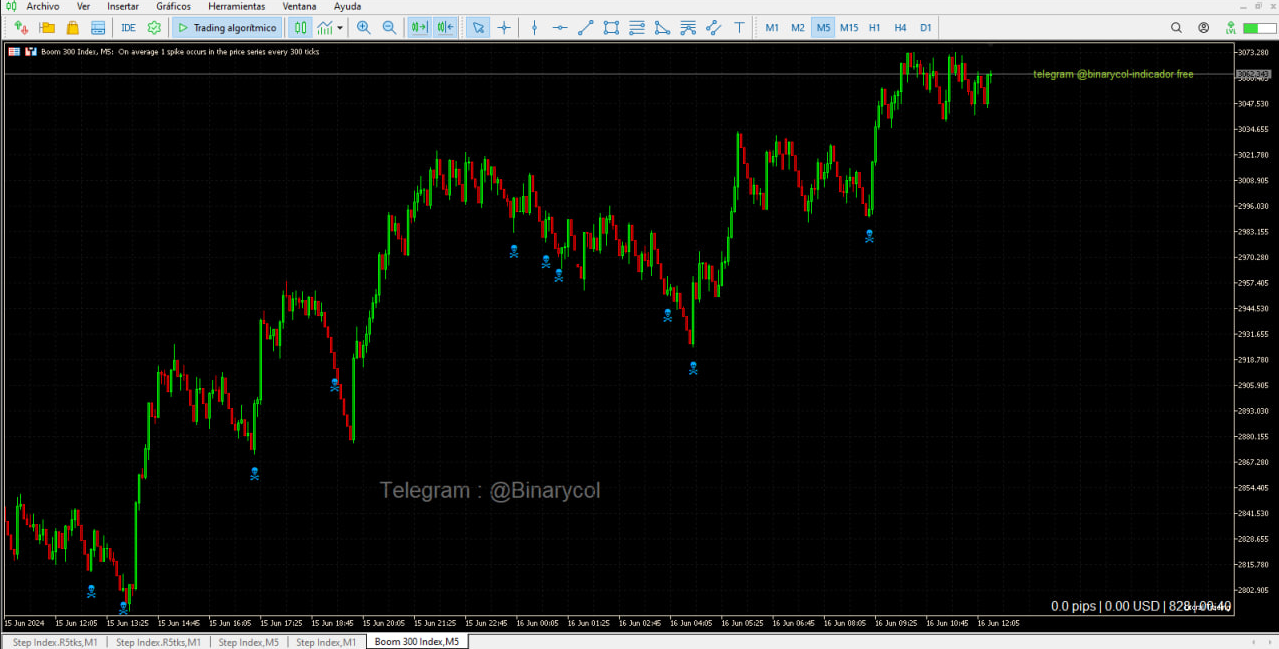The width and height of the screenshot is (1279, 649).
Task: Click the blue window panel toolbar icon
Action: coord(98,28)
